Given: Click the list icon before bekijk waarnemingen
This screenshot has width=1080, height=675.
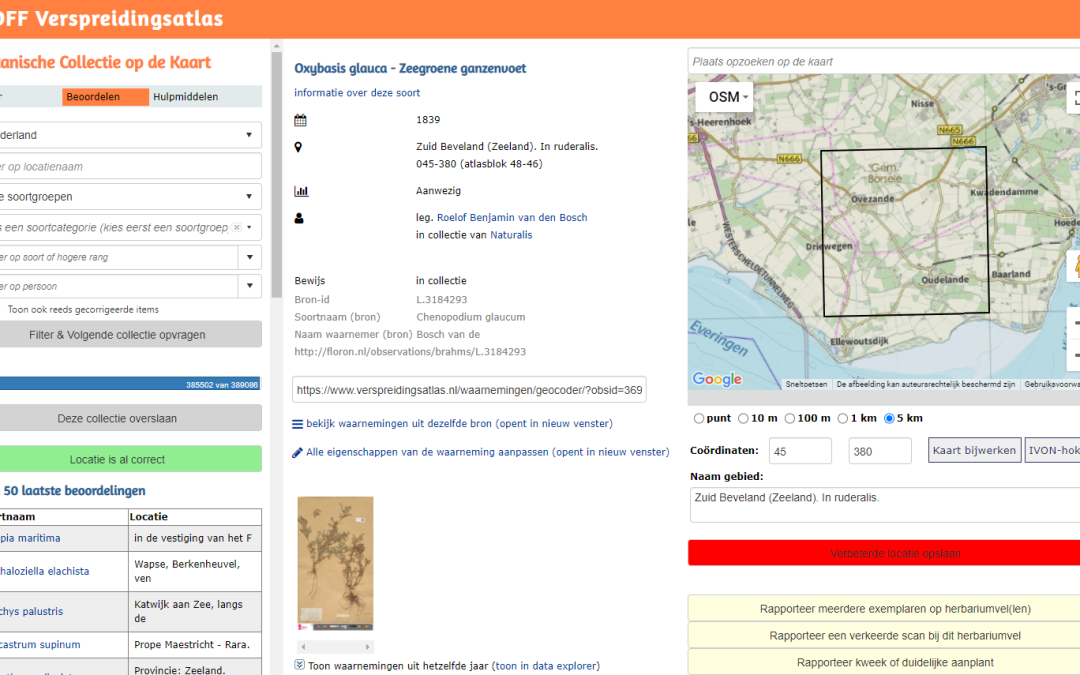Looking at the screenshot, I should click(x=298, y=424).
